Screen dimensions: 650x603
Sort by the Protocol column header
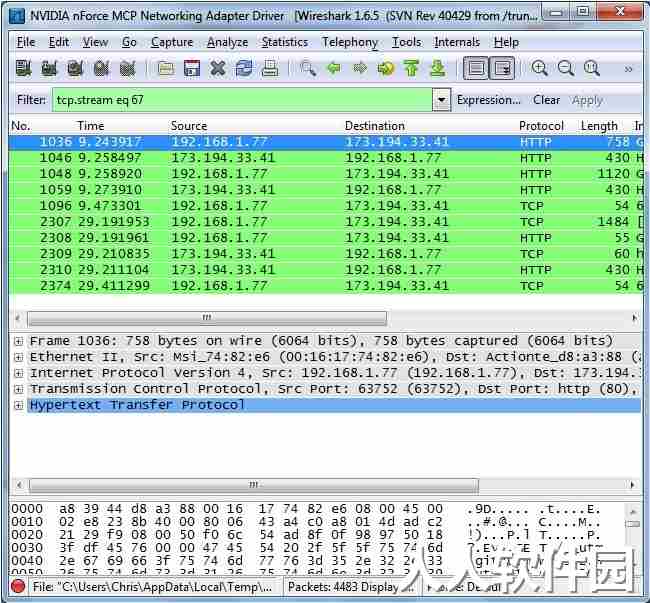pos(541,126)
